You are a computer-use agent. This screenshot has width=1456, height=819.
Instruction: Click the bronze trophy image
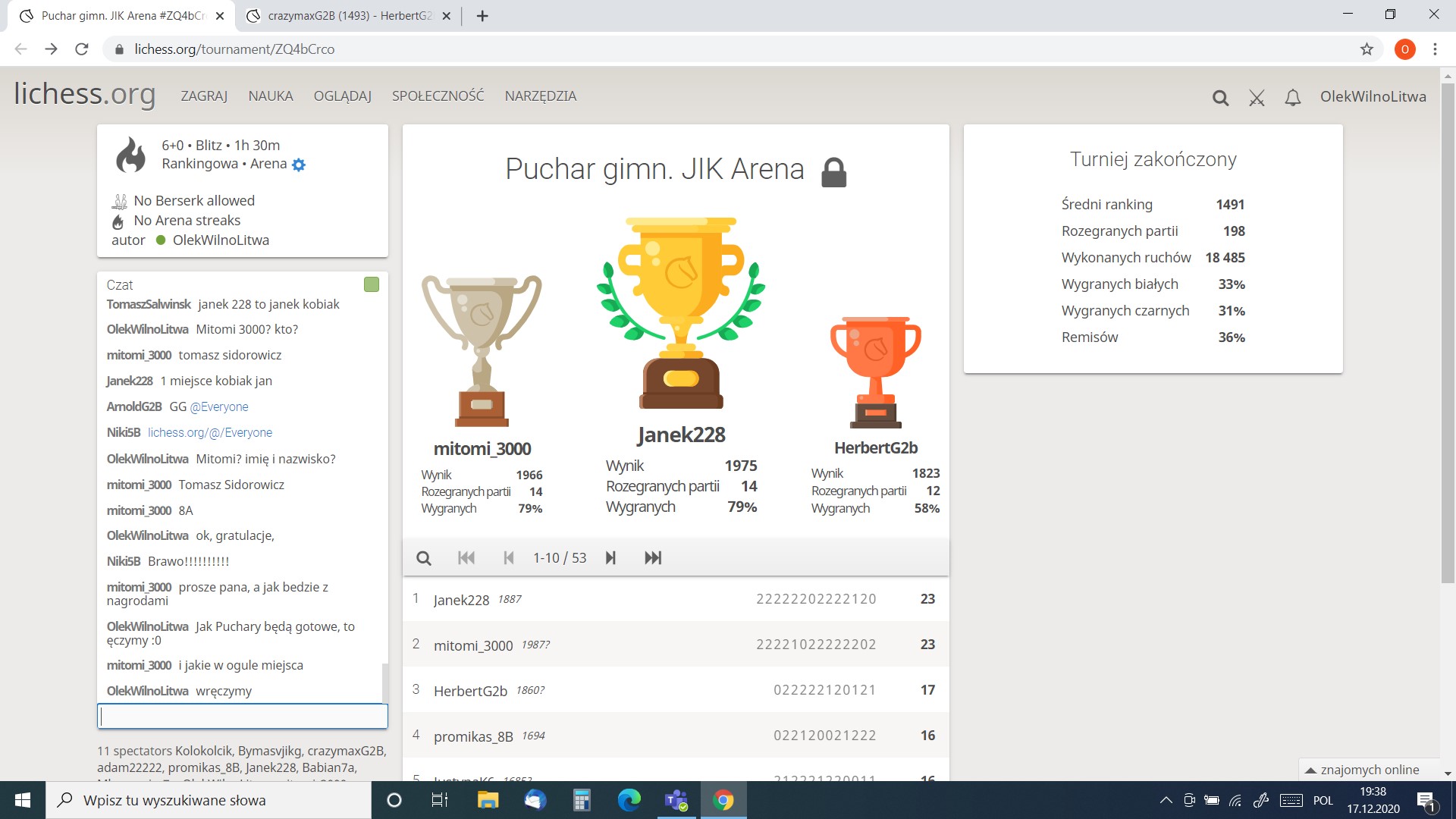coord(876,372)
